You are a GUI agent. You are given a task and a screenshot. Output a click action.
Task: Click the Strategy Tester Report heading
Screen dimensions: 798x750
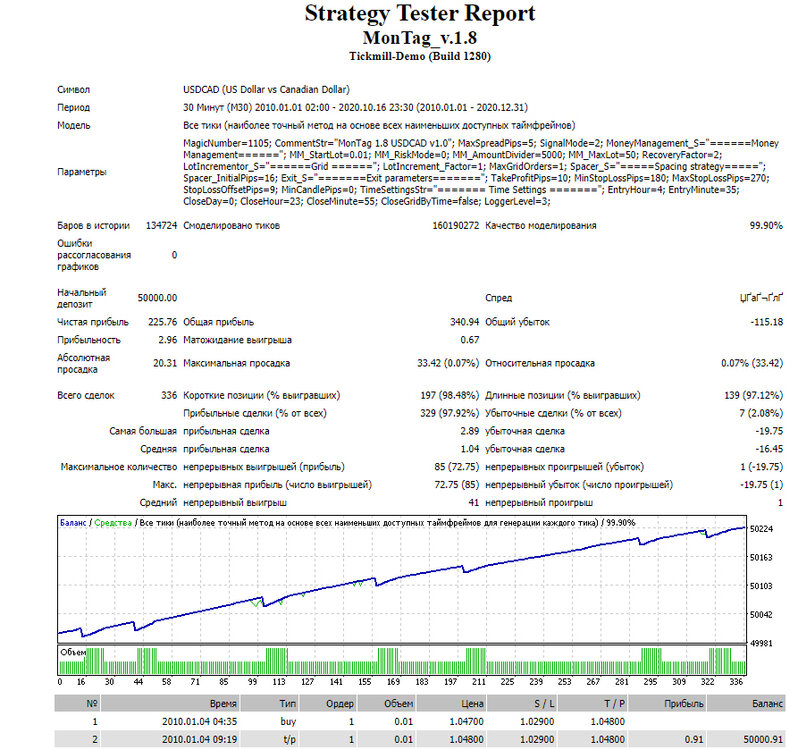tap(420, 14)
